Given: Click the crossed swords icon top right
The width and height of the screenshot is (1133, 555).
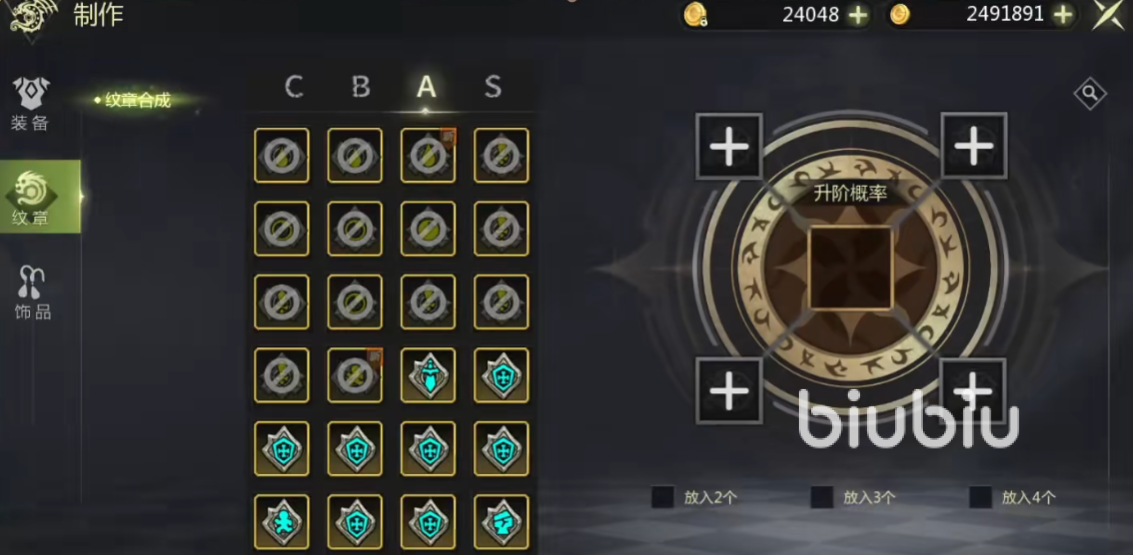Looking at the screenshot, I should pyautogui.click(x=1109, y=14).
